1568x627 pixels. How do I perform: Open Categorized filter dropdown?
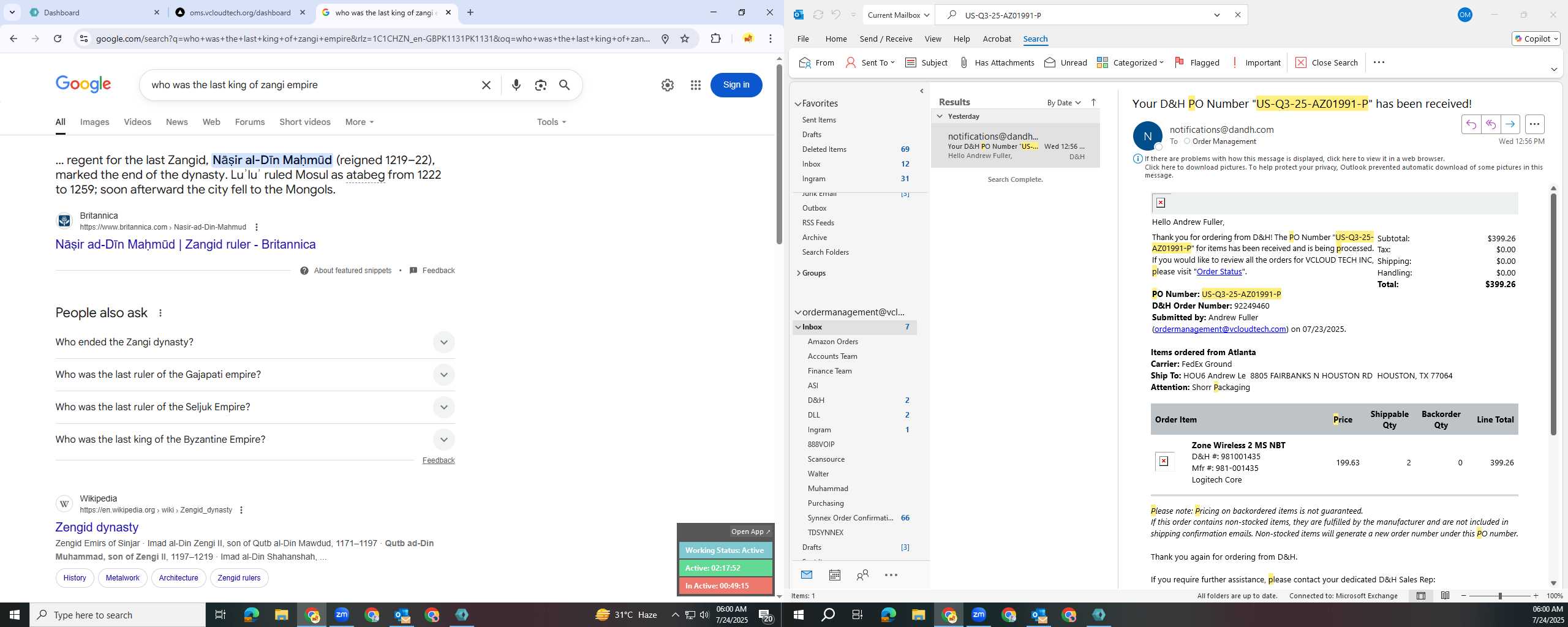1130,62
